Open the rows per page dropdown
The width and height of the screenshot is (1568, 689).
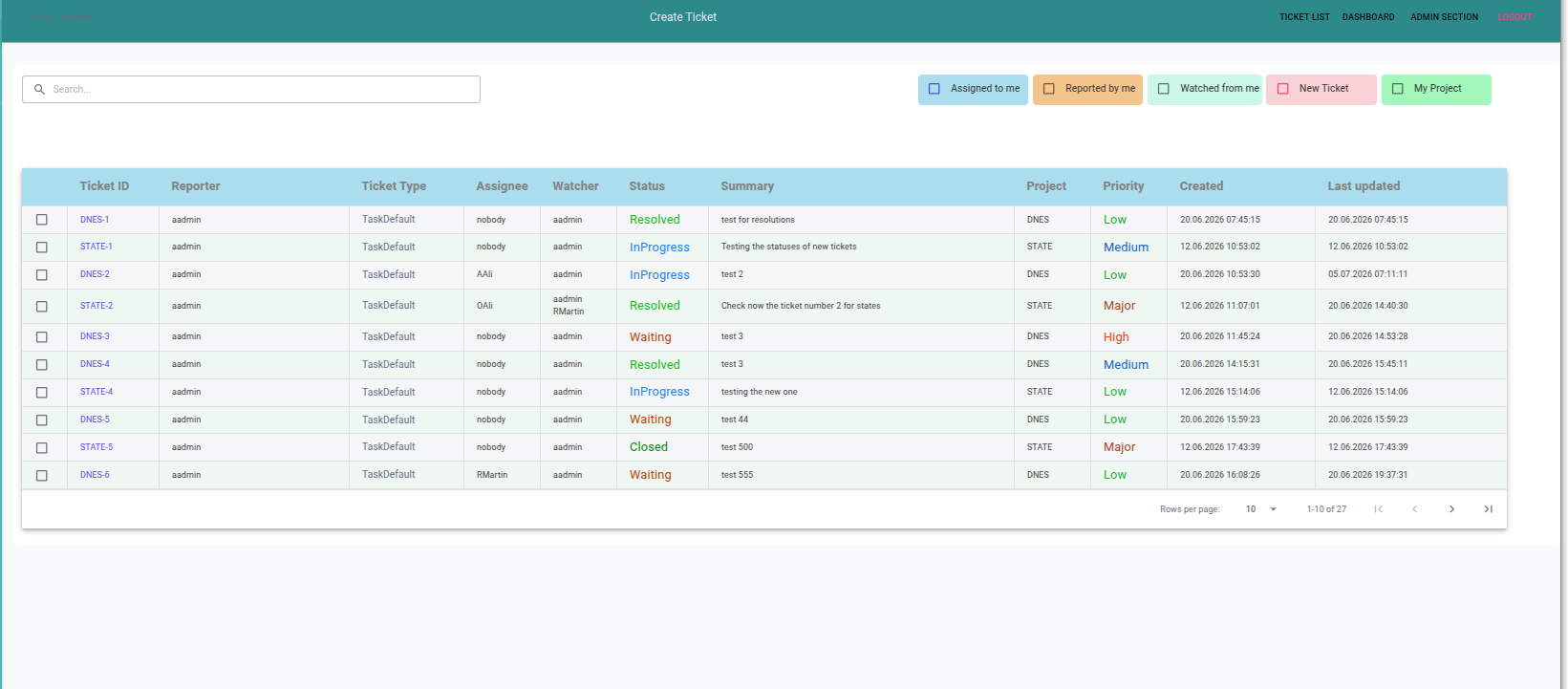(x=1261, y=509)
